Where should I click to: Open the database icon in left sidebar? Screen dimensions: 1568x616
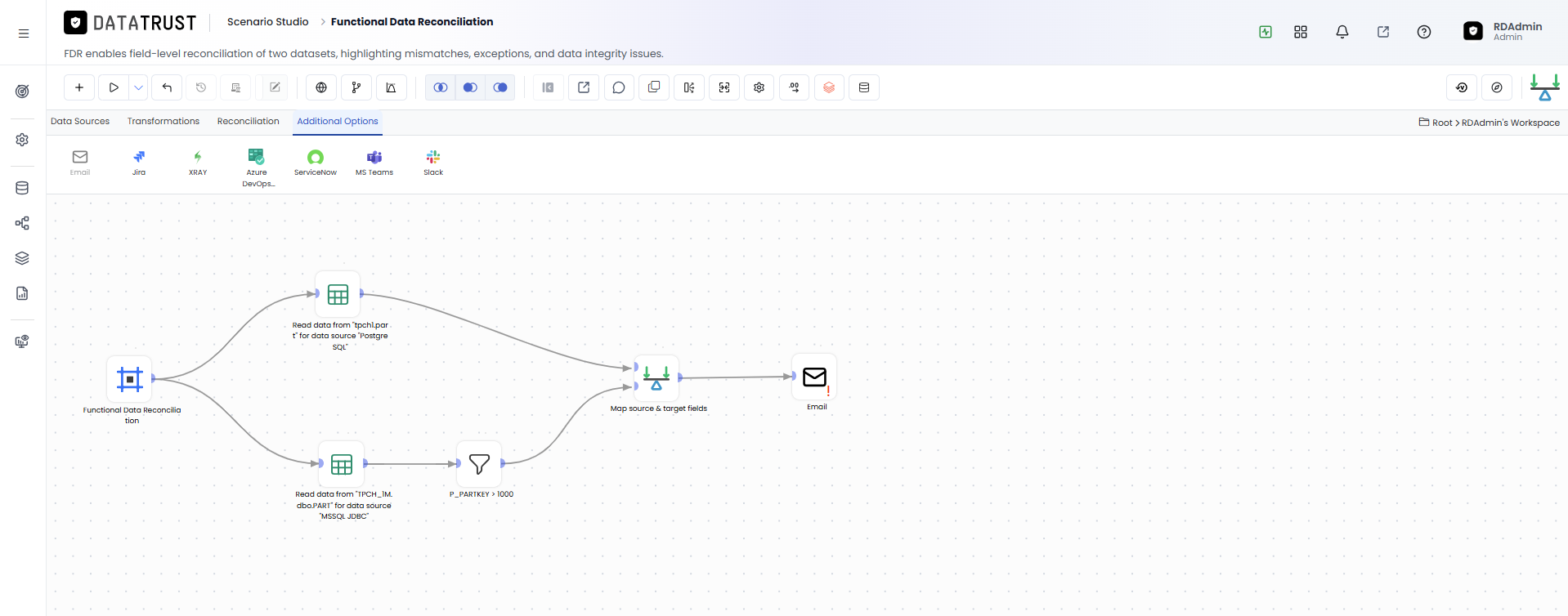23,188
